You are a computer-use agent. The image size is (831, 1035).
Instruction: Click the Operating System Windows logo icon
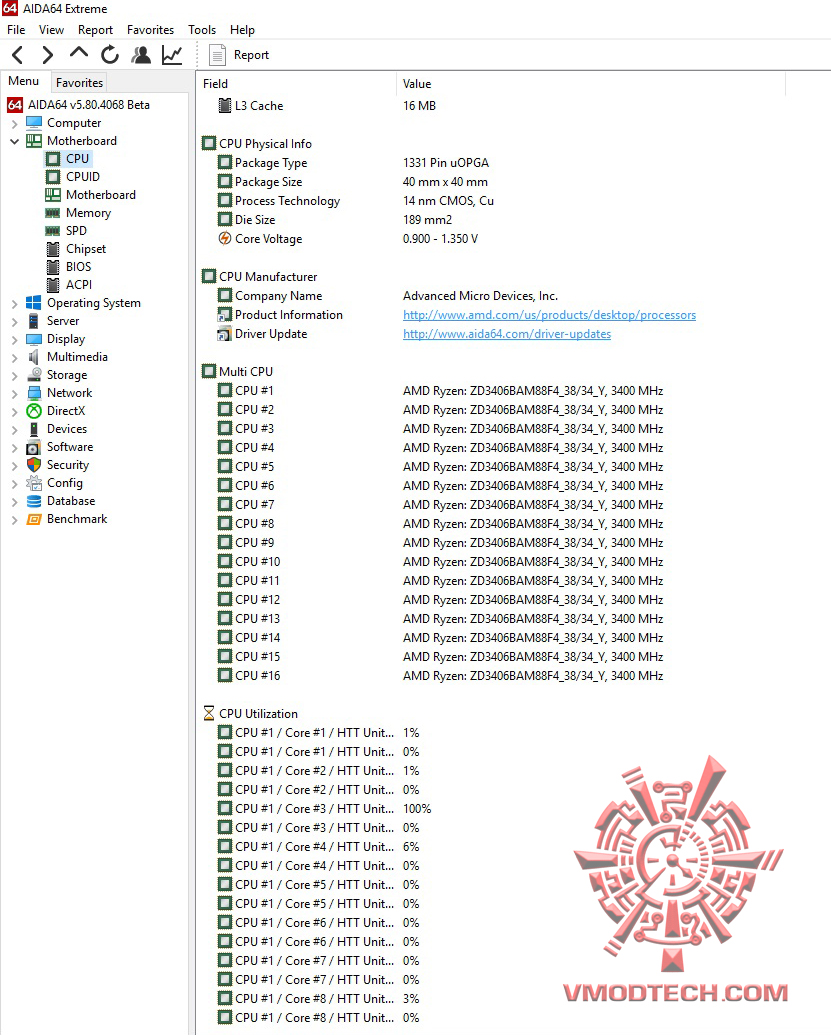point(34,303)
